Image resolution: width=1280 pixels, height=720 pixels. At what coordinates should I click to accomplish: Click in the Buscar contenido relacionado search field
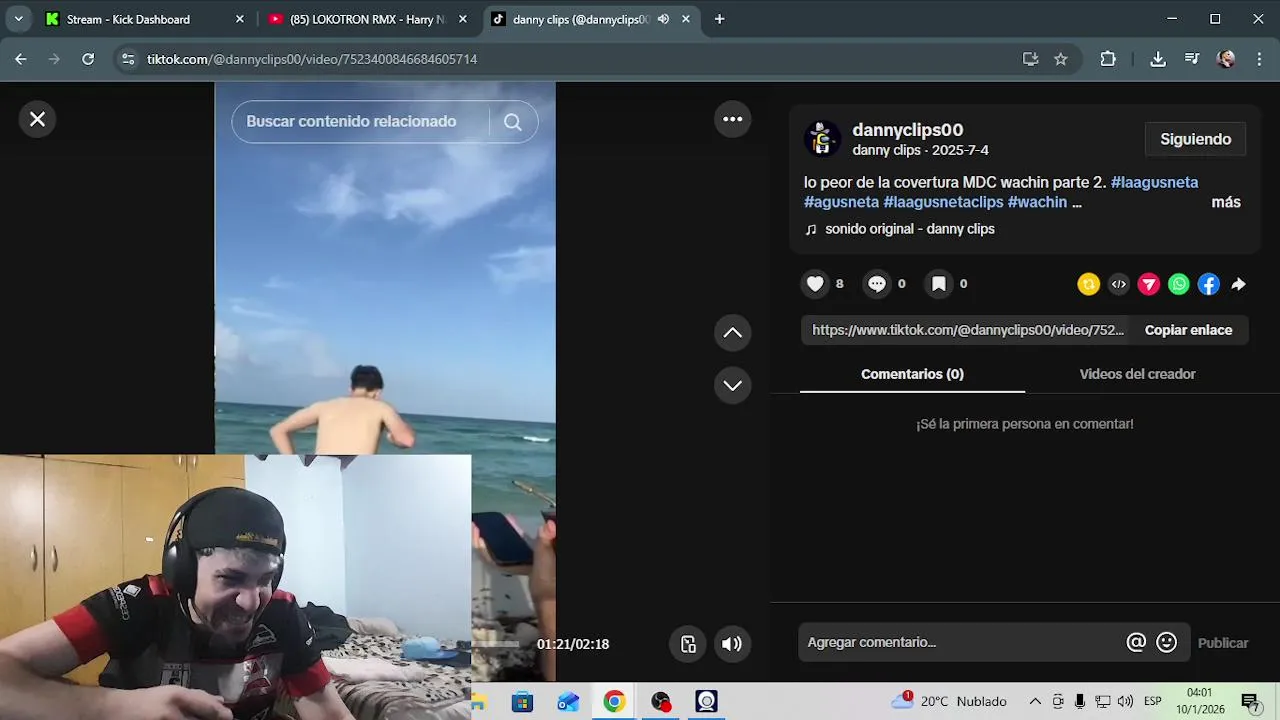pyautogui.click(x=360, y=122)
